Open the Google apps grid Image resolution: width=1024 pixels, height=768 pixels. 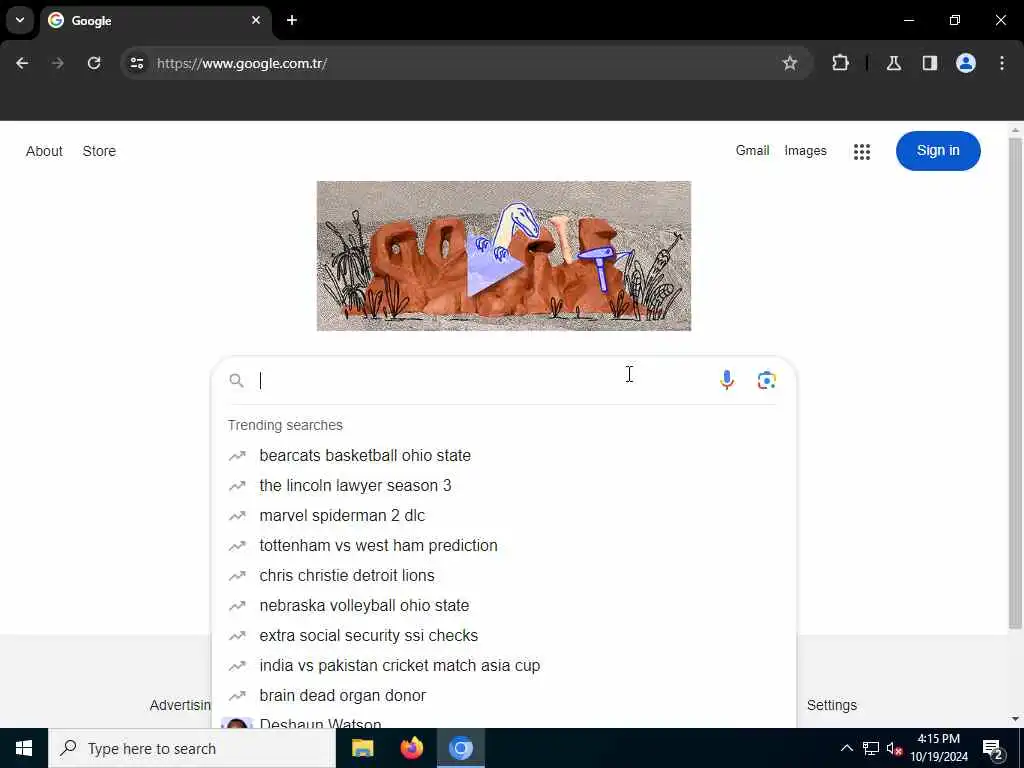[862, 152]
